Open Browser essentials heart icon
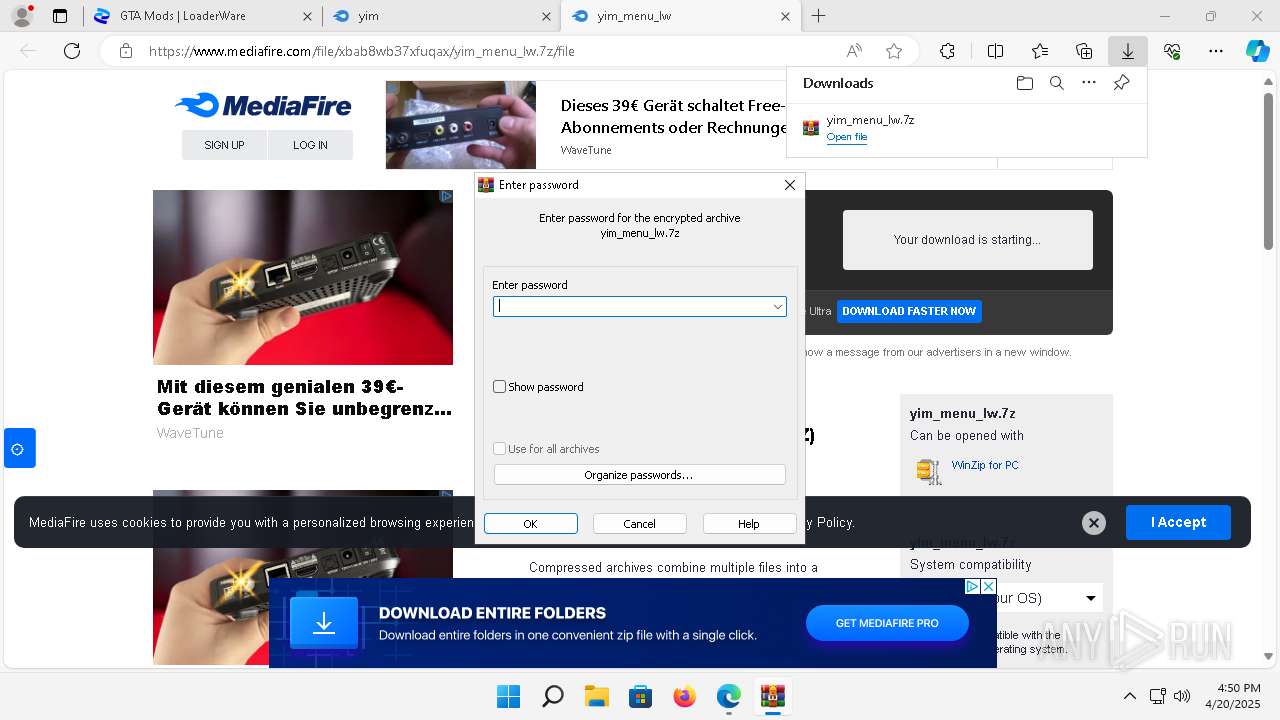Image resolution: width=1280 pixels, height=720 pixels. point(1172,51)
